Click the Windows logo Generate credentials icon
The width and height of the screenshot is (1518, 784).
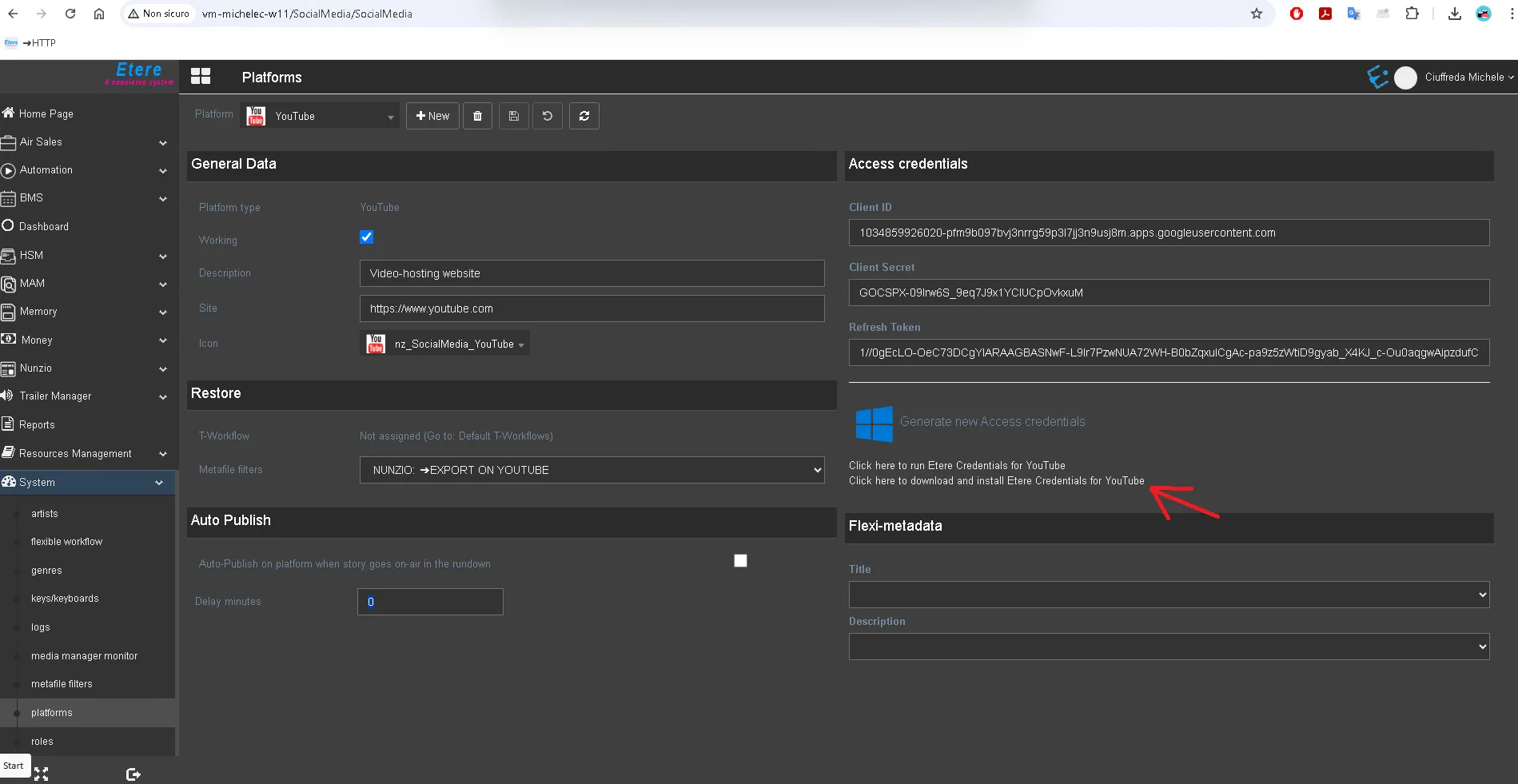[x=874, y=424]
